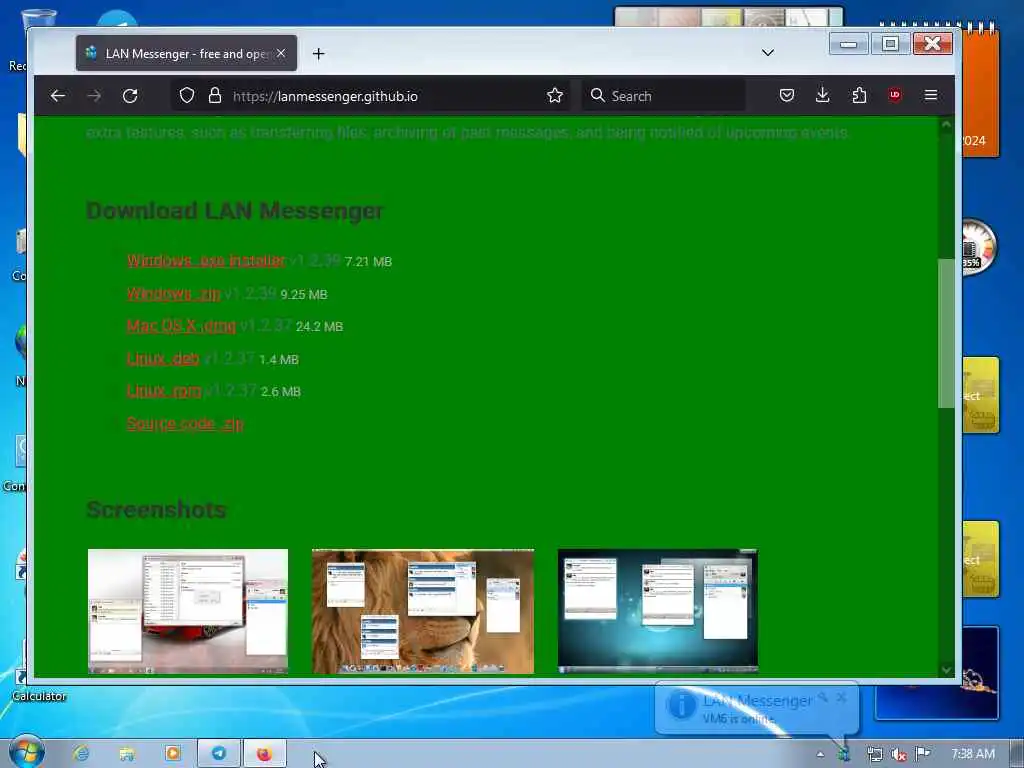Download the Windows .zip package
Viewport: 1024px width, 768px height.
pyautogui.click(x=173, y=293)
